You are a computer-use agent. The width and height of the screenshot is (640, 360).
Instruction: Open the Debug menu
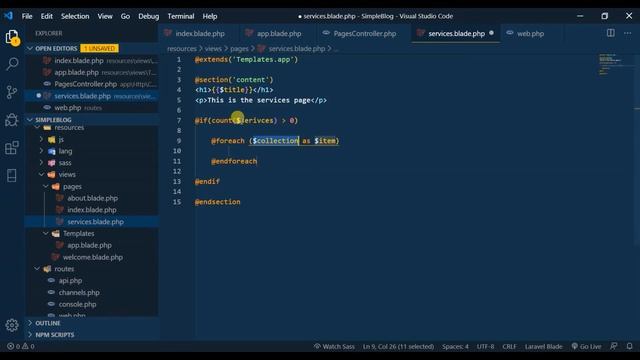coord(149,16)
